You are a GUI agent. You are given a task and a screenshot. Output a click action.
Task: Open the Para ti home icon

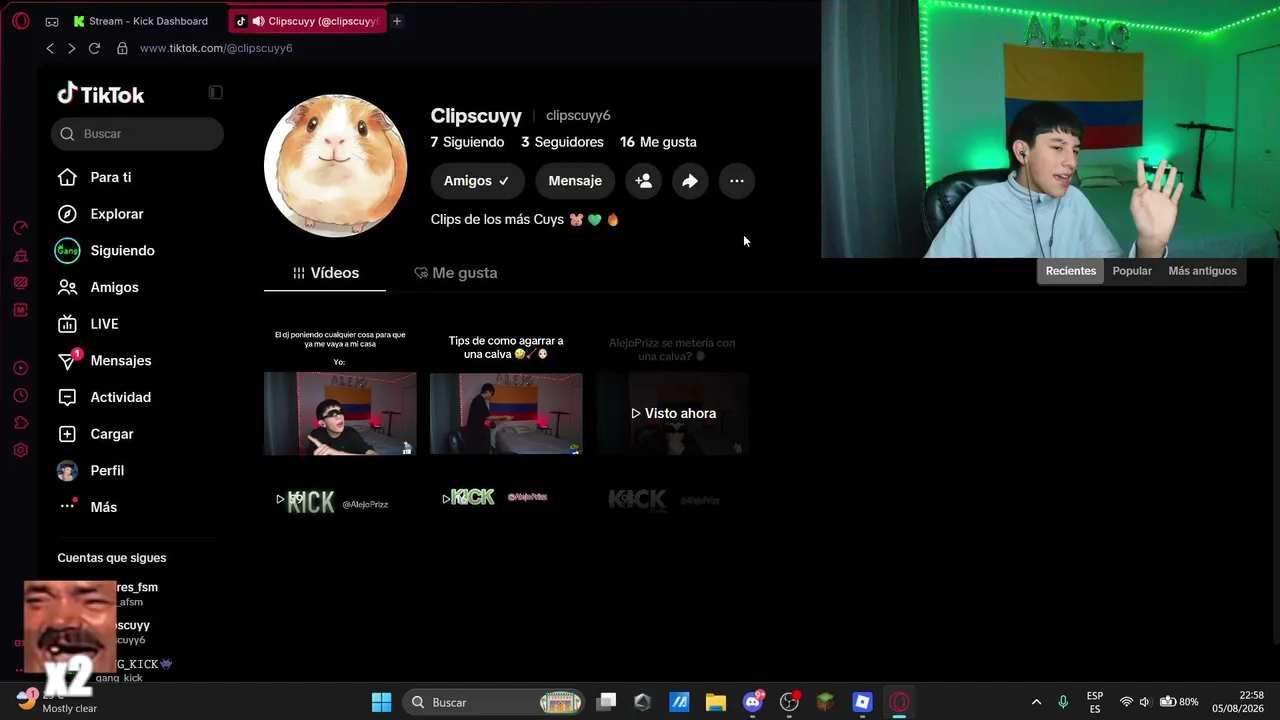point(67,177)
